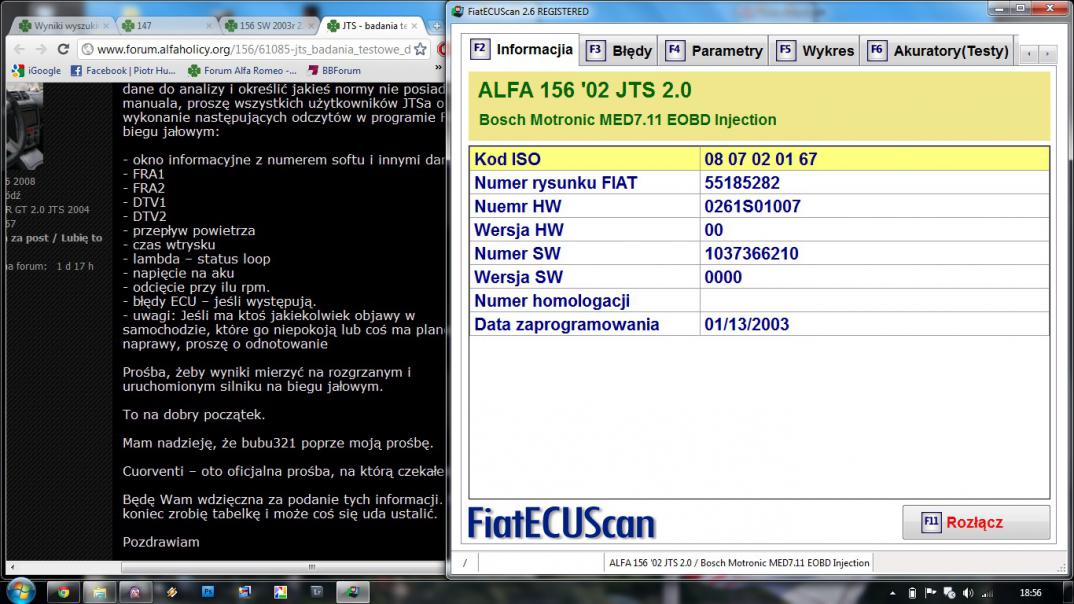Show hidden system tray icons
Screen dimensions: 1074x604
(x=892, y=593)
